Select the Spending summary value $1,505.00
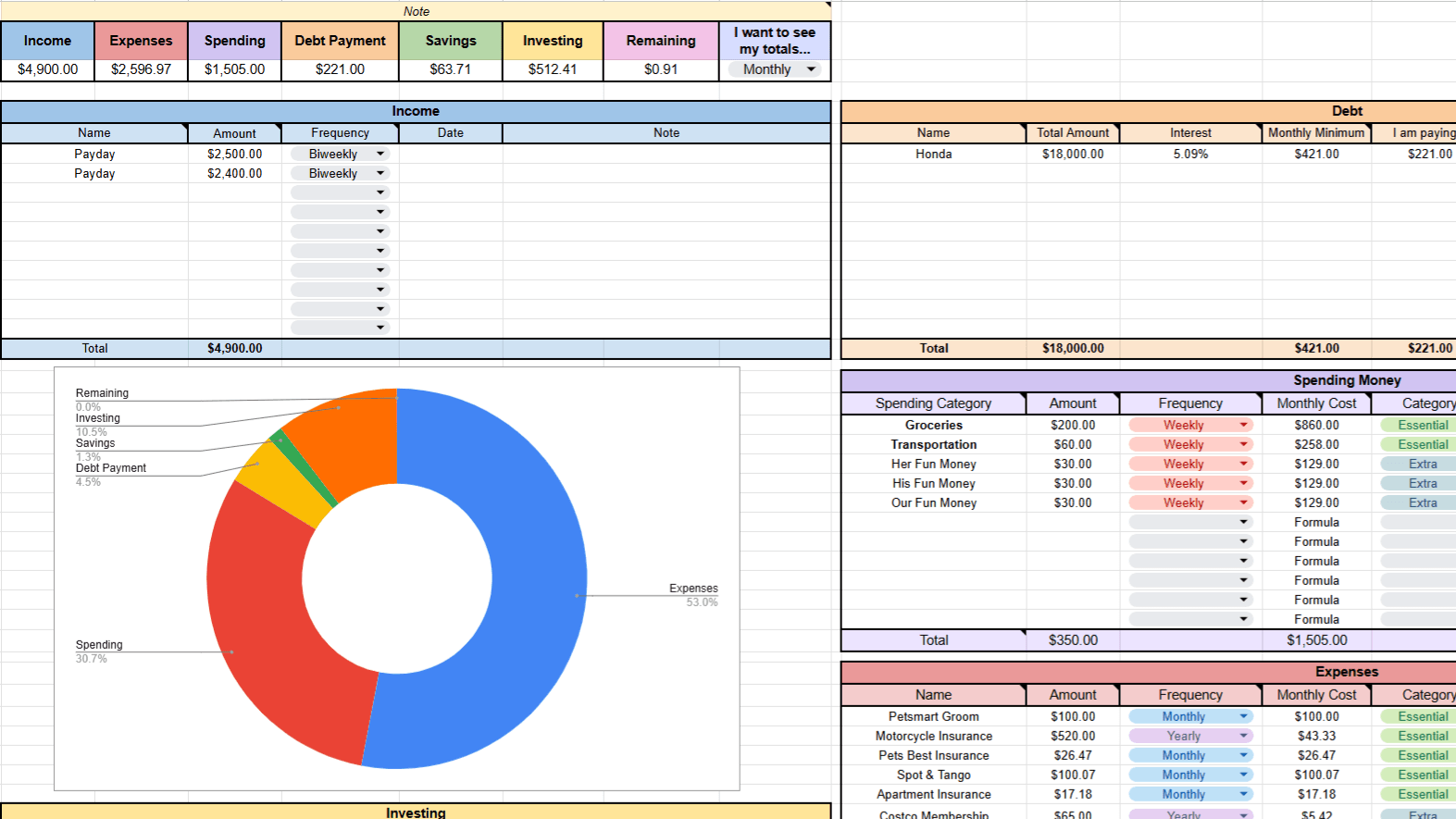This screenshot has height=819, width=1456. [234, 69]
